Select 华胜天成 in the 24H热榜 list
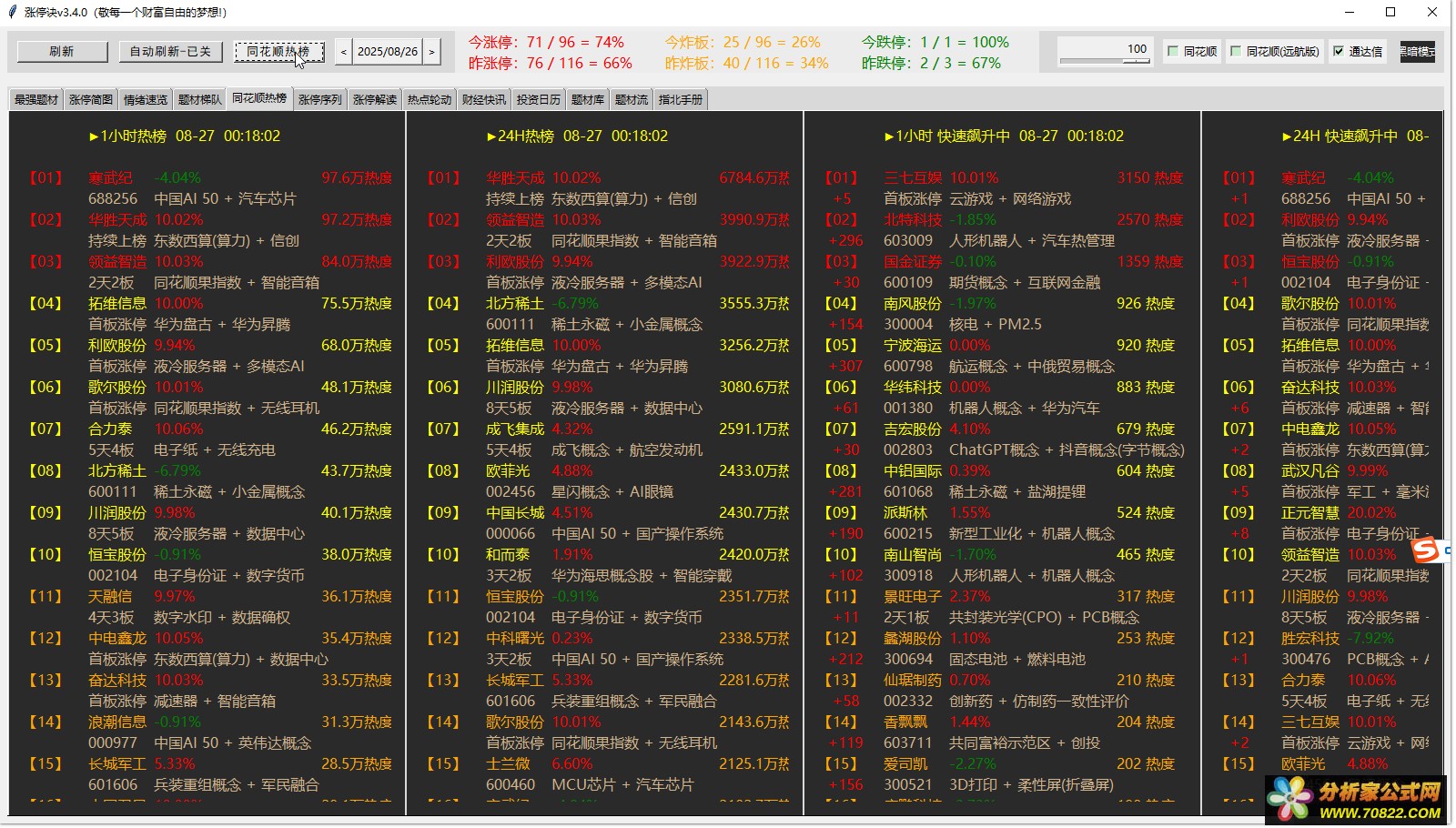The height and width of the screenshot is (828, 1456). [515, 178]
